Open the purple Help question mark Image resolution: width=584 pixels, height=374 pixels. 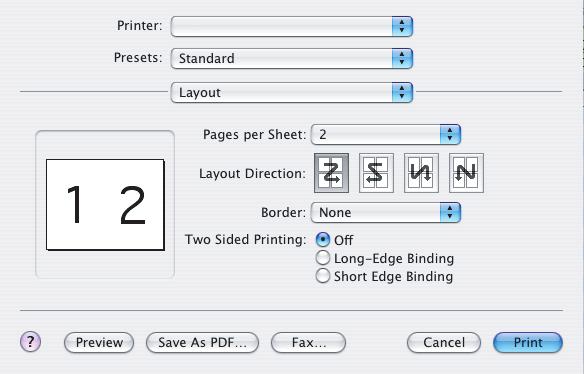click(31, 342)
